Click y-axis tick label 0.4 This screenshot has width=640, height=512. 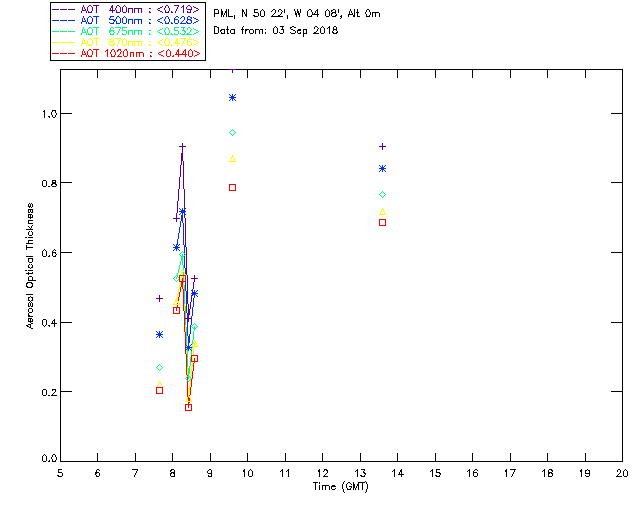click(49, 323)
